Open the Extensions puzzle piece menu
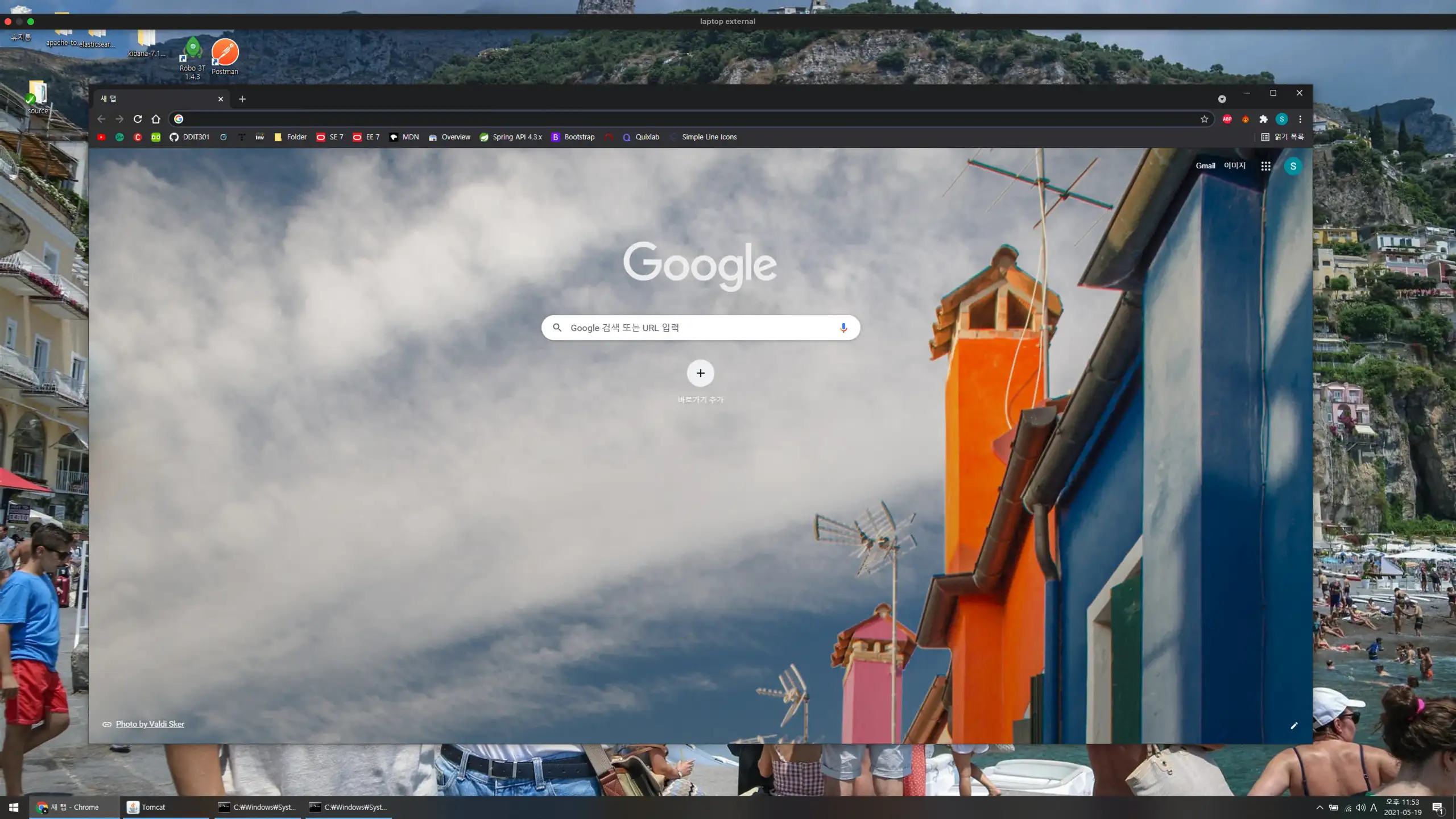This screenshot has width=1456, height=819. pos(1263,119)
